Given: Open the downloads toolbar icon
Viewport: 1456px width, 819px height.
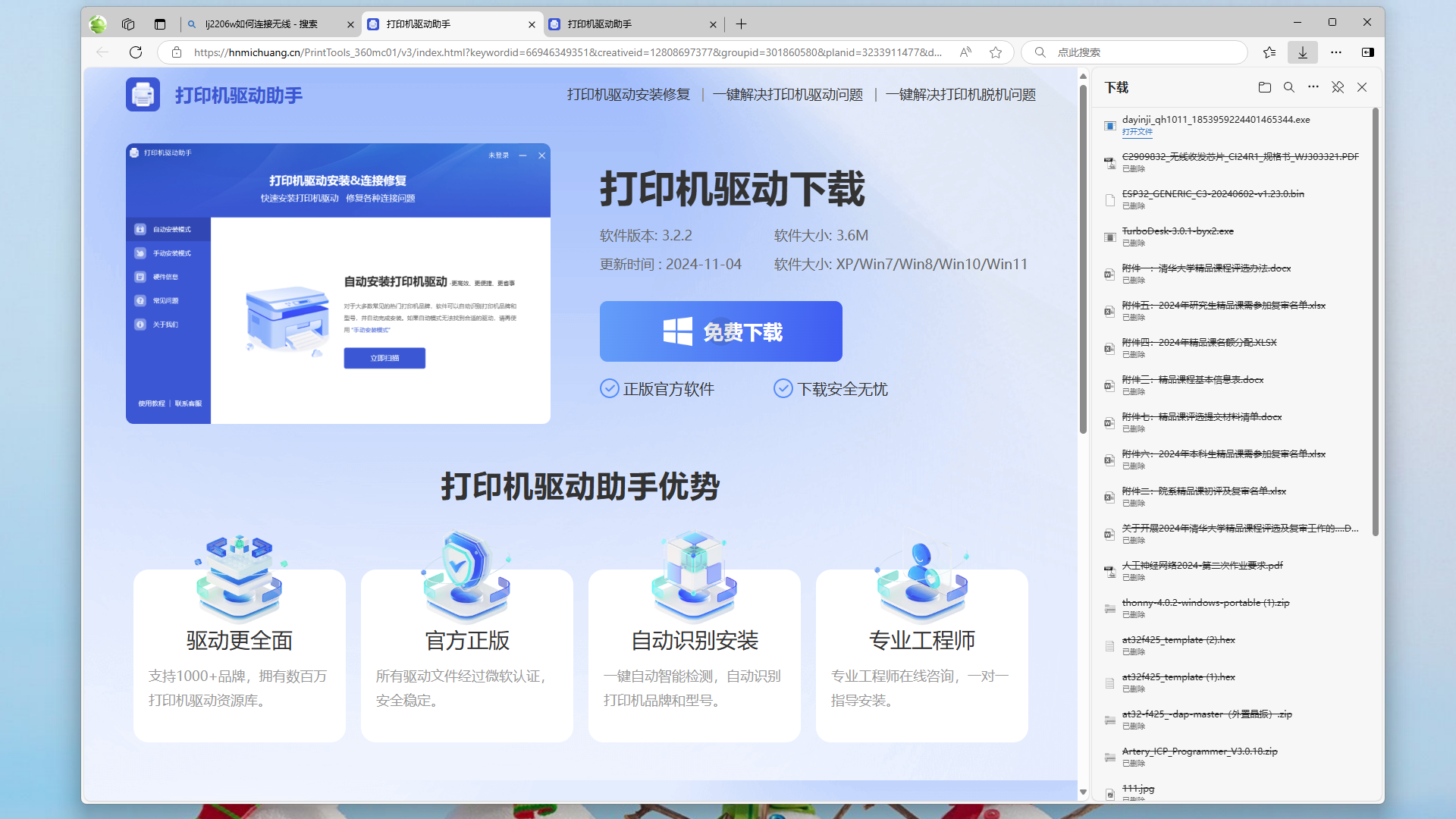Looking at the screenshot, I should click(x=1302, y=52).
